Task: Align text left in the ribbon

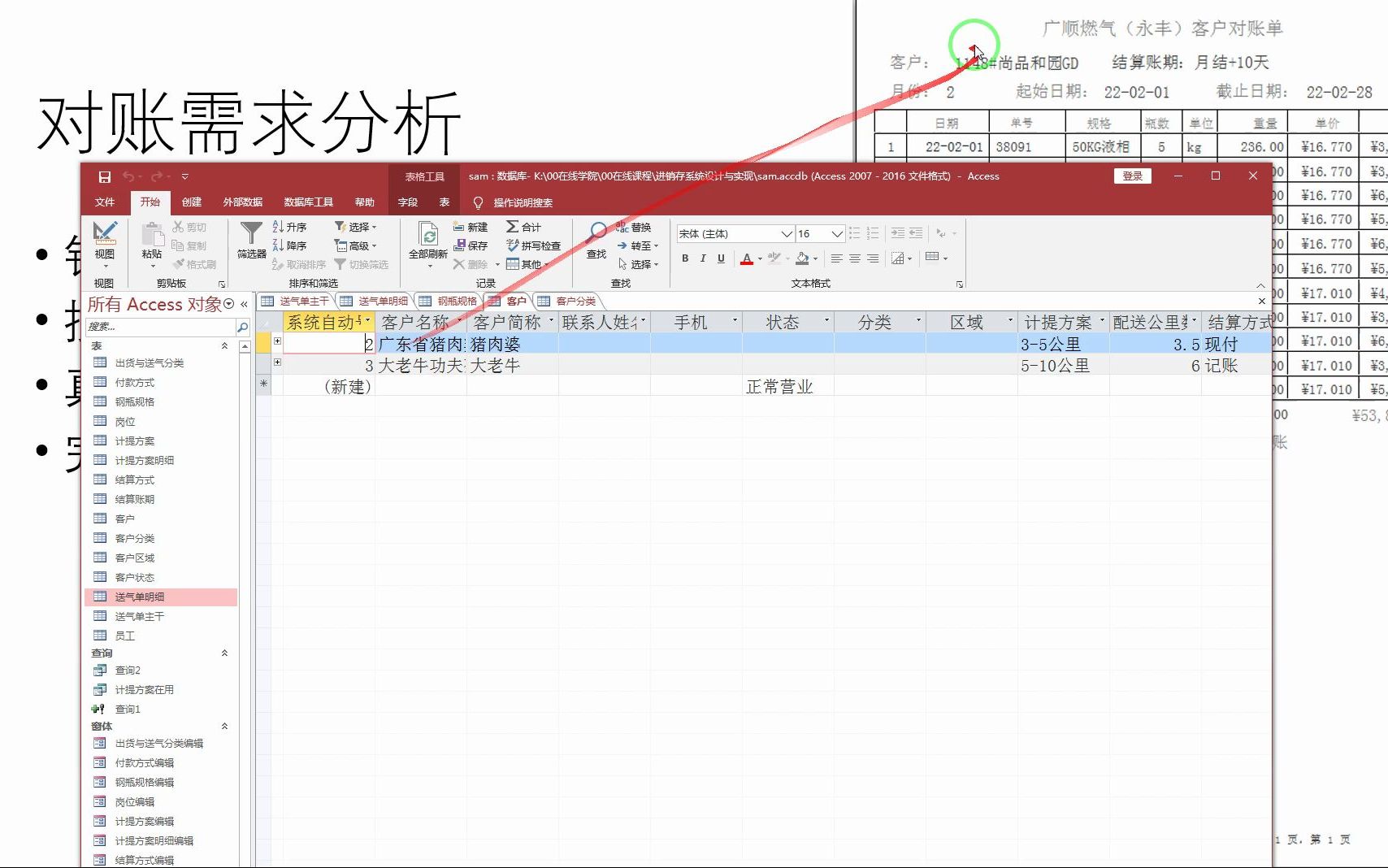Action: coord(836,258)
